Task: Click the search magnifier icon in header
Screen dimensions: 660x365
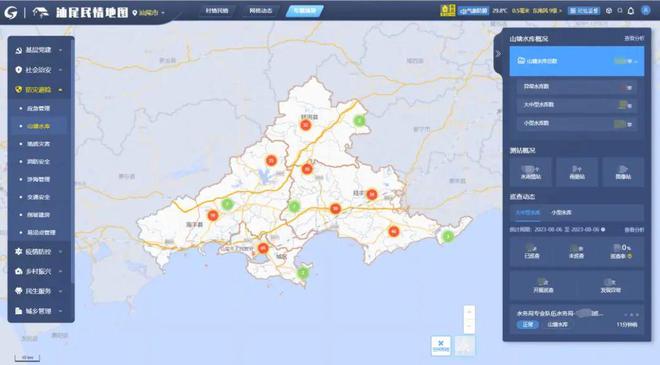Action: point(620,11)
